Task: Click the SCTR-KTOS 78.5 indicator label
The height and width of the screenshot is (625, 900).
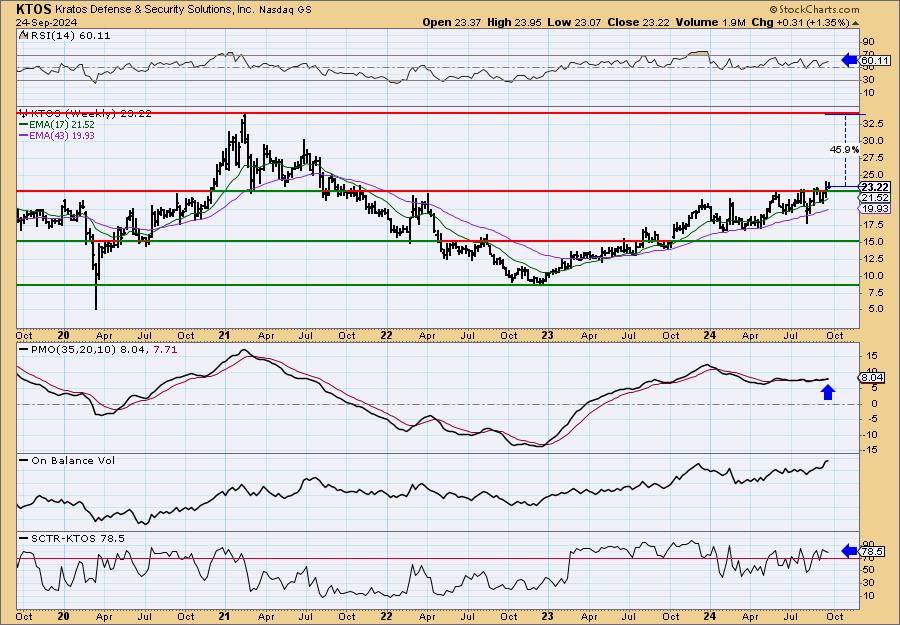Action: coord(77,538)
